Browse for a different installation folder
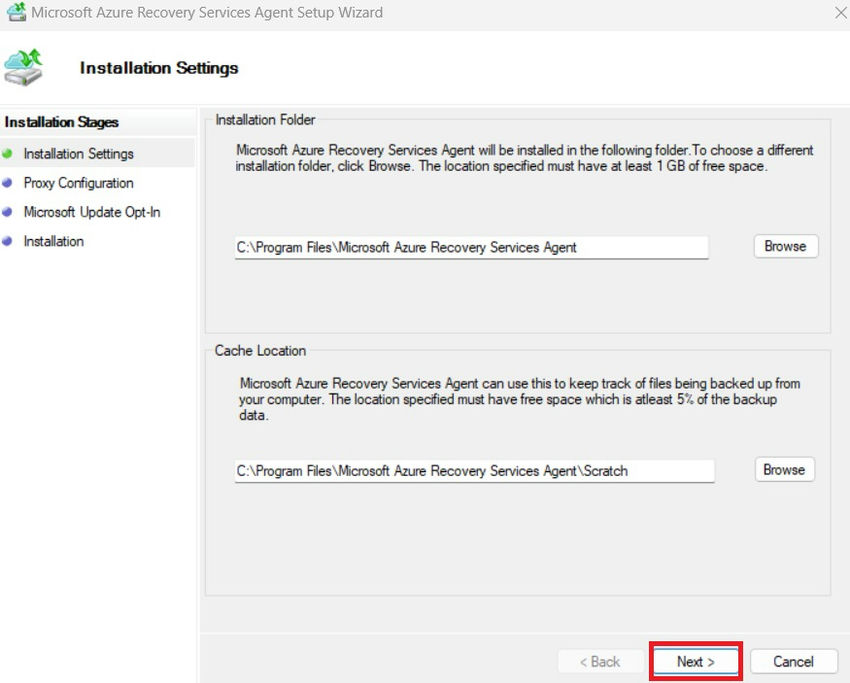 785,246
